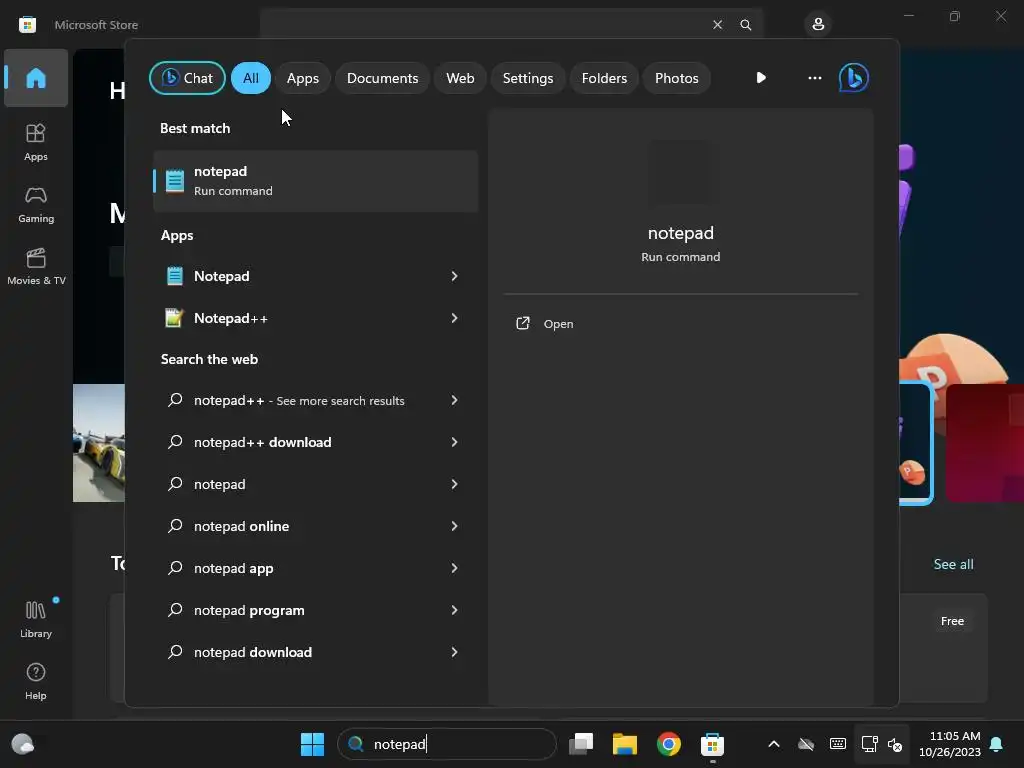Open the notepad Run command best match
Image resolution: width=1024 pixels, height=768 pixels.
[x=315, y=181]
